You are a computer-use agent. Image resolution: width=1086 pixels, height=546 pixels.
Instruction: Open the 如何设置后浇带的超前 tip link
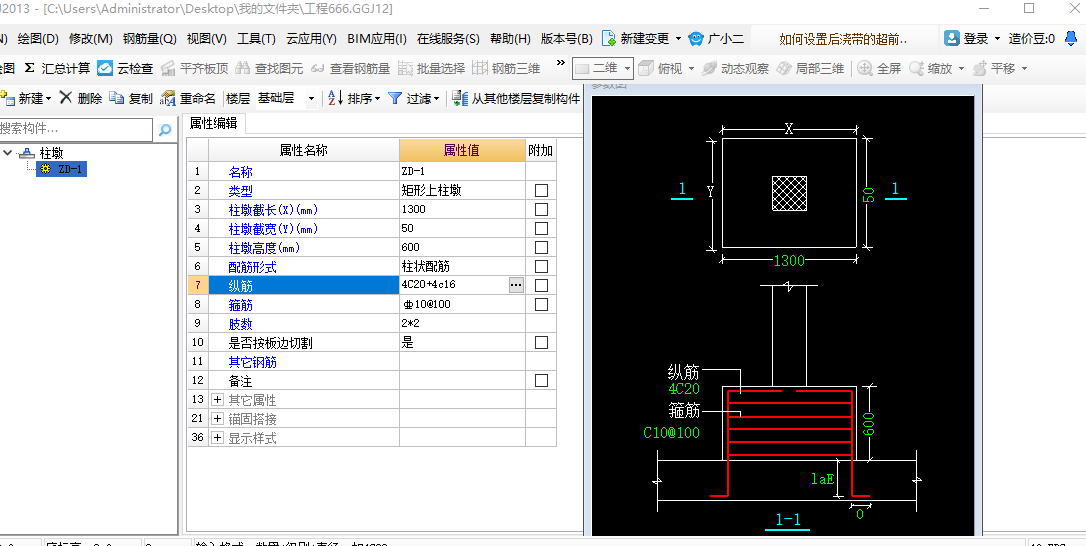tap(843, 39)
